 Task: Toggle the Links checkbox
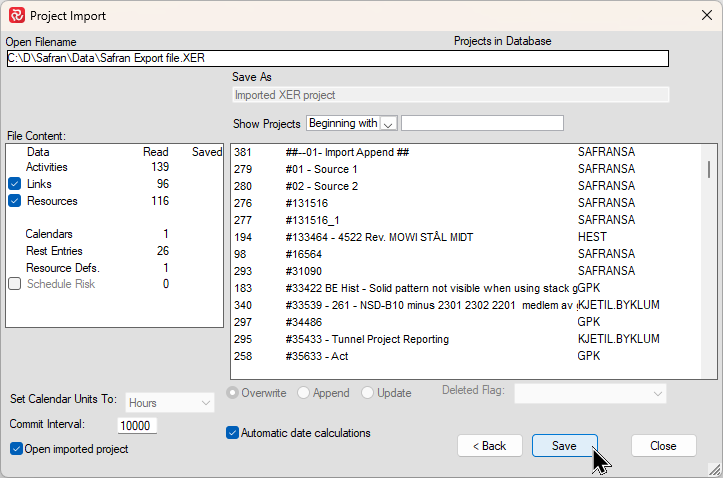tap(15, 184)
